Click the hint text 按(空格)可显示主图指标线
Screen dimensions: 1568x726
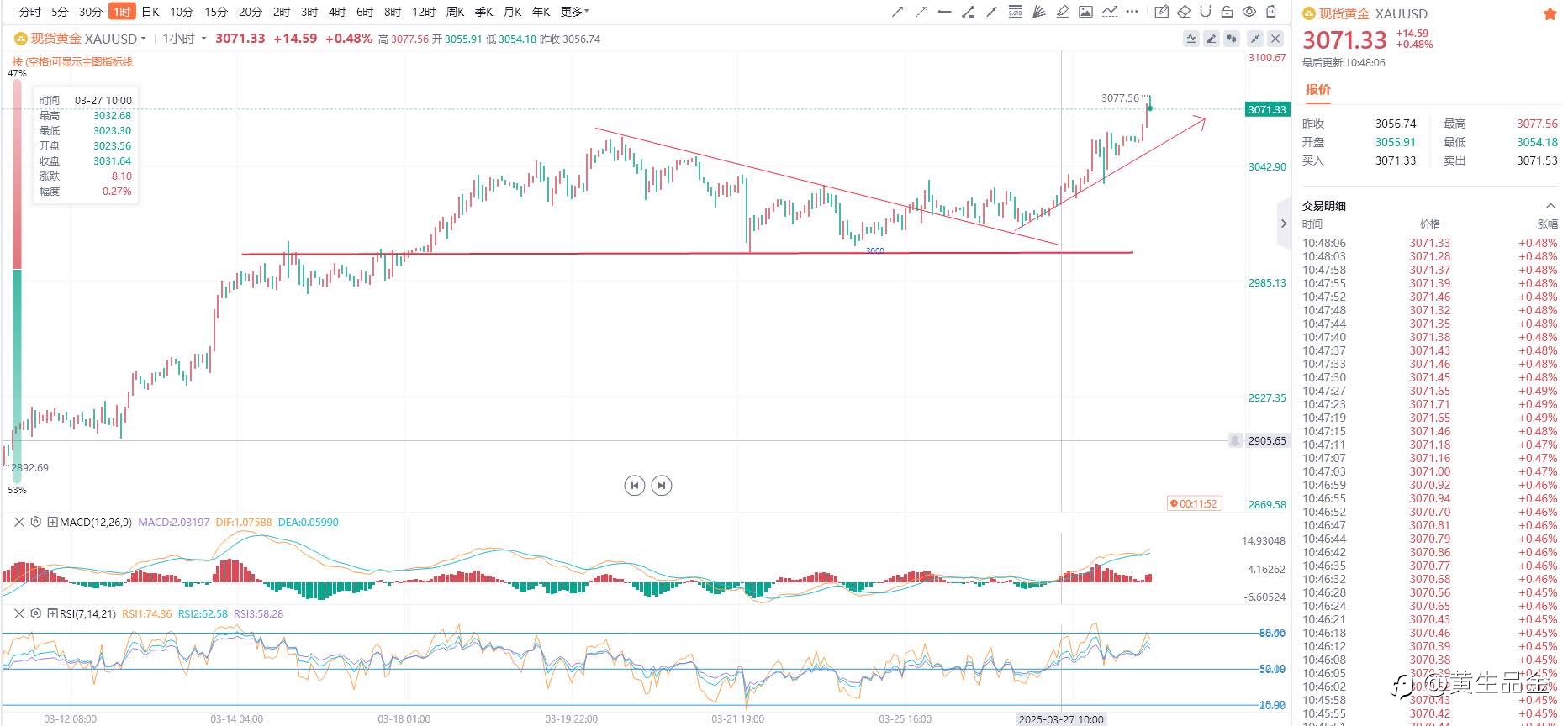(x=72, y=61)
